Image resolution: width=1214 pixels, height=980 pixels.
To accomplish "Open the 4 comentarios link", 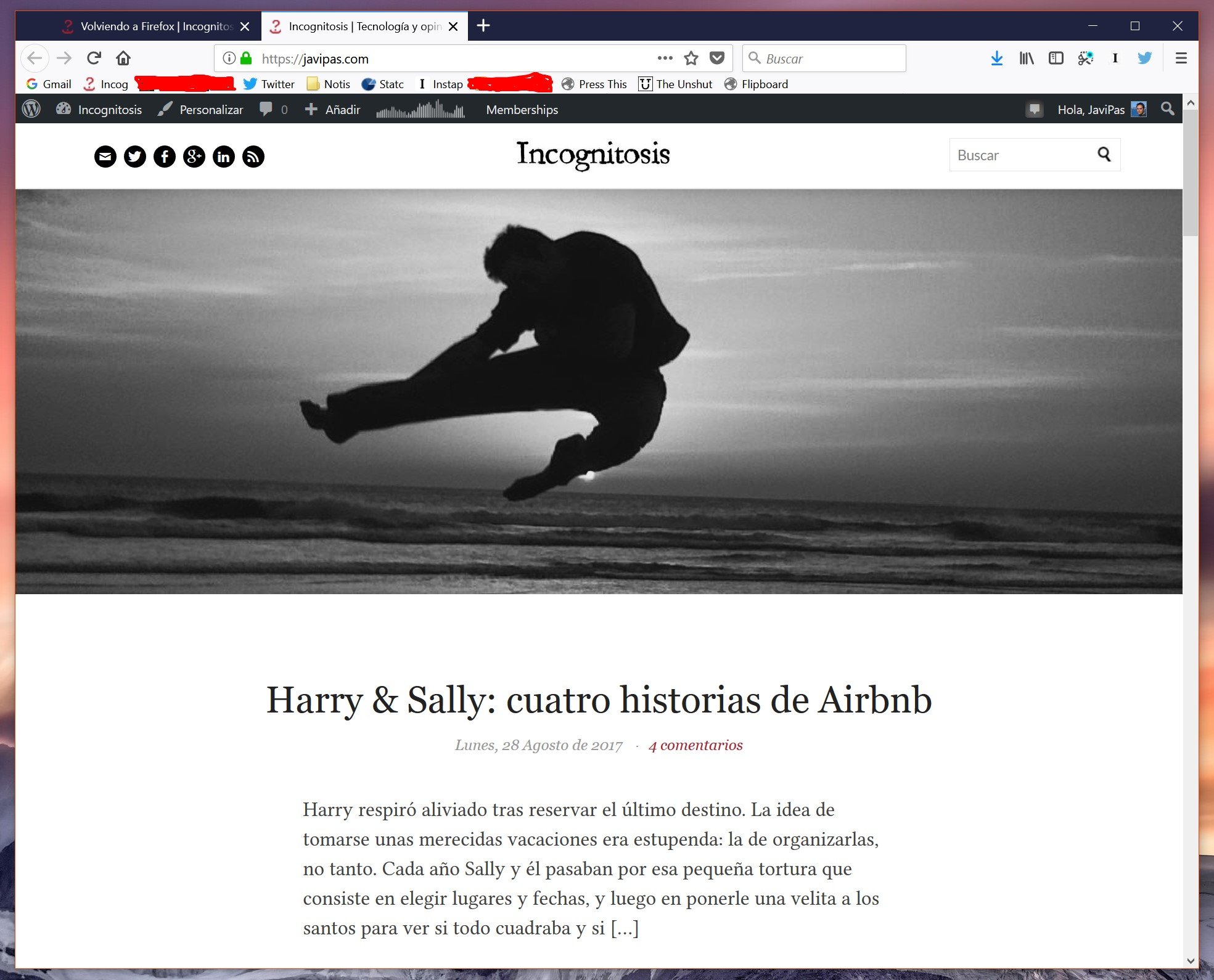I will click(695, 745).
